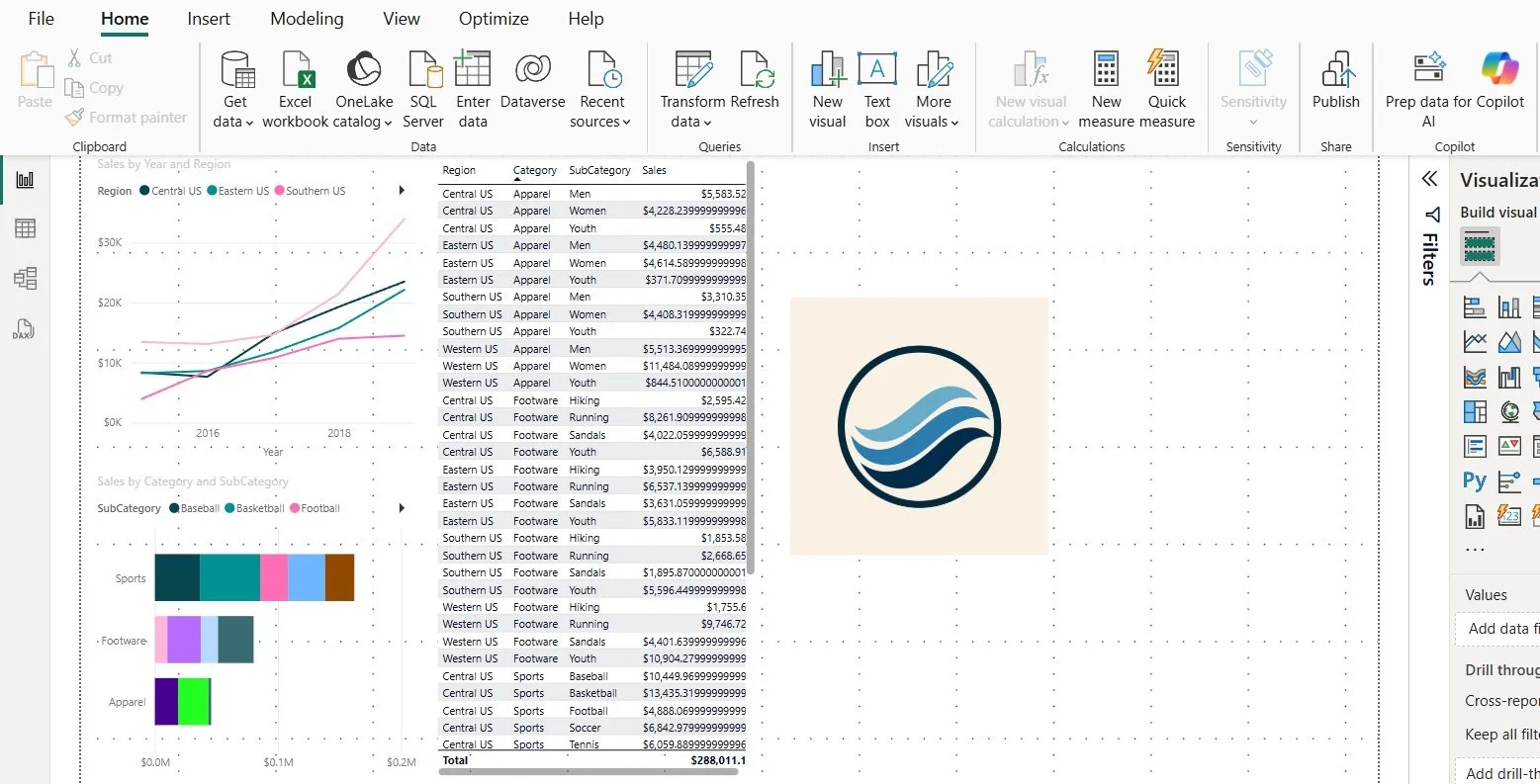
Task: Sort table by SubCategory column header
Action: pos(599,170)
